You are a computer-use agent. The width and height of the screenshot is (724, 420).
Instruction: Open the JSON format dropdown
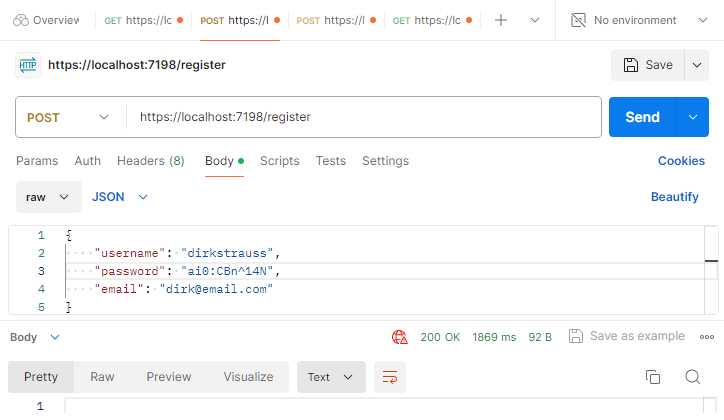(x=119, y=197)
